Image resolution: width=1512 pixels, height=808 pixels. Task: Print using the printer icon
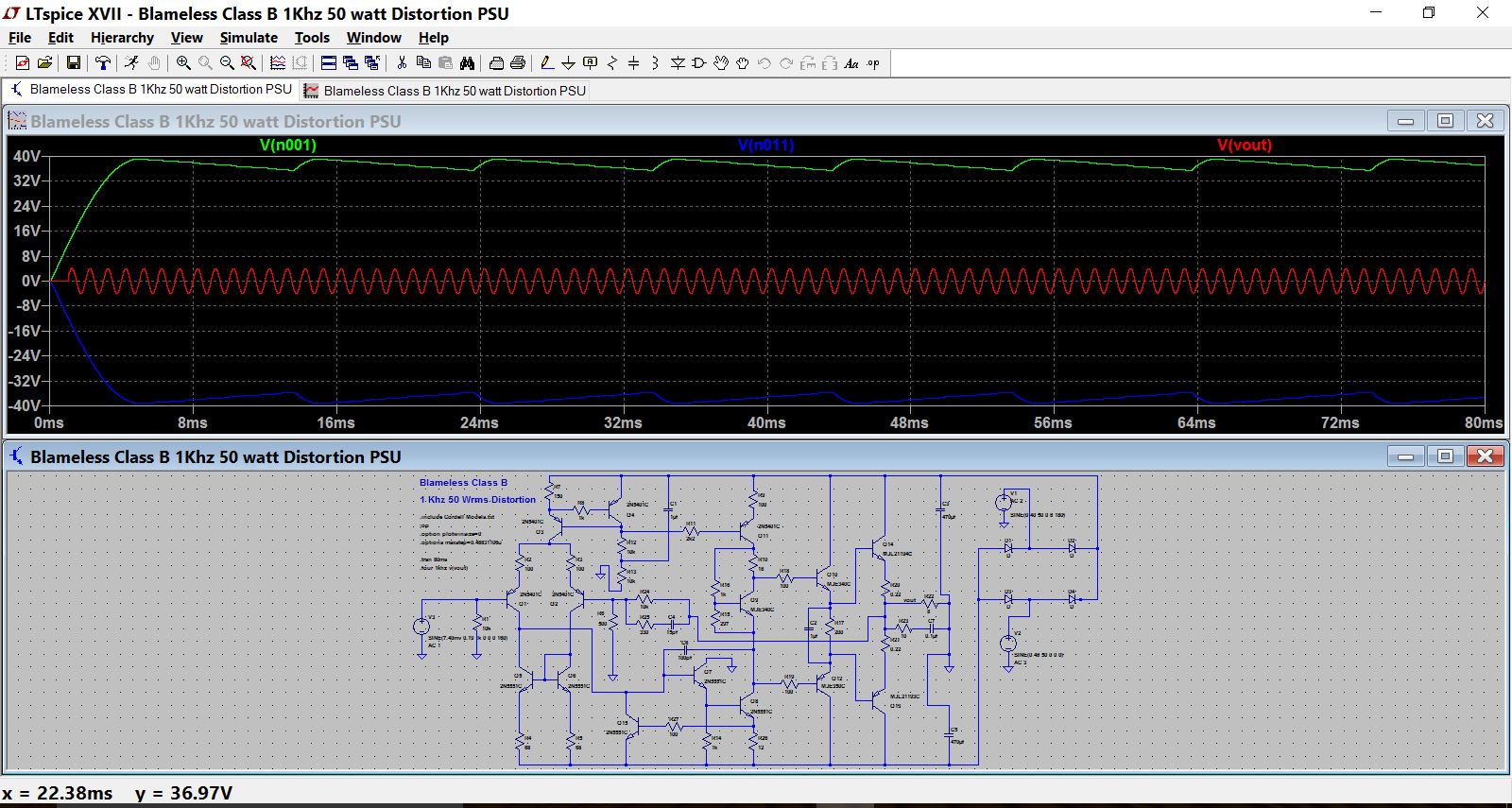pyautogui.click(x=518, y=63)
